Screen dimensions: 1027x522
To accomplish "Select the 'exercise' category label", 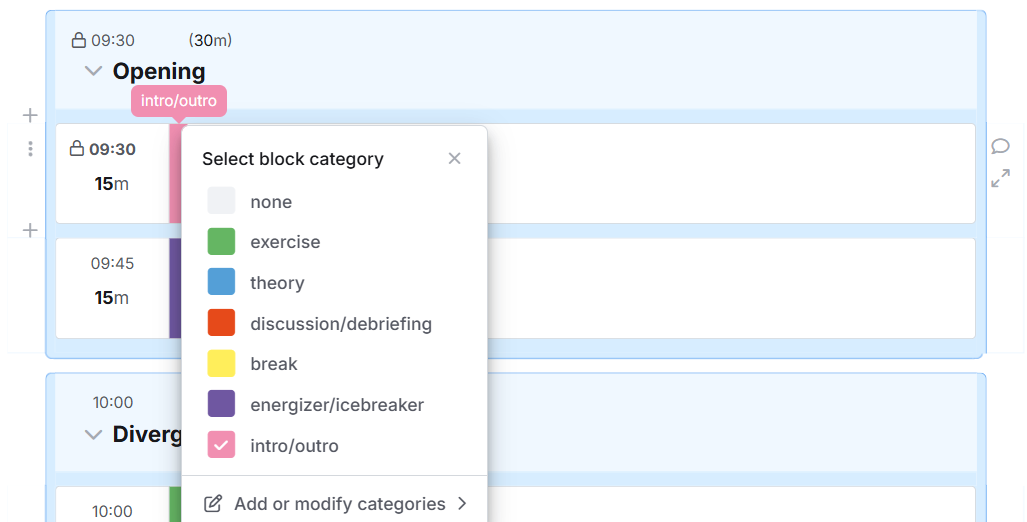I will coord(285,242).
